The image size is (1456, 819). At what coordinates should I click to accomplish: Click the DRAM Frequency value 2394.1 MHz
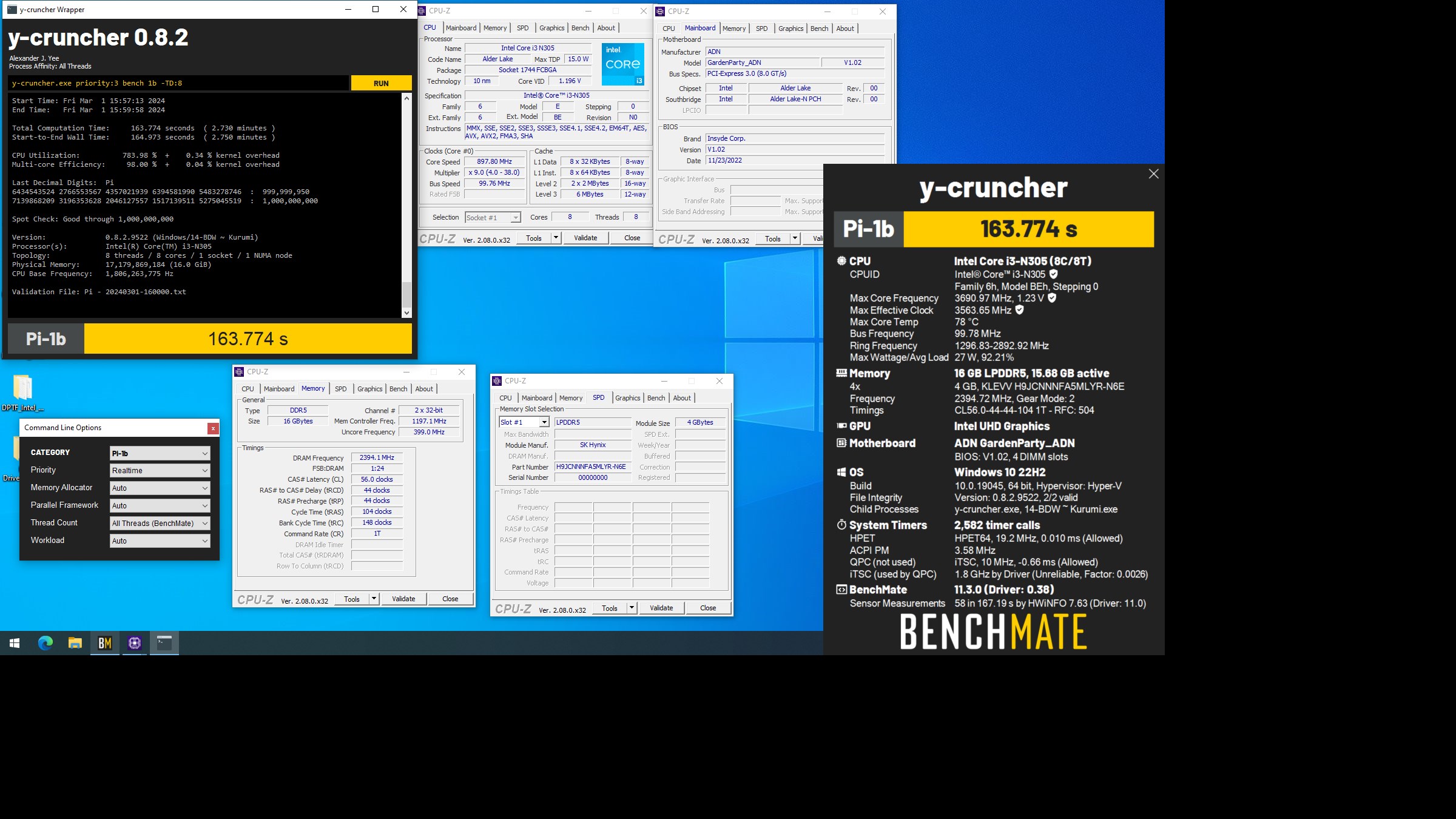click(x=377, y=457)
